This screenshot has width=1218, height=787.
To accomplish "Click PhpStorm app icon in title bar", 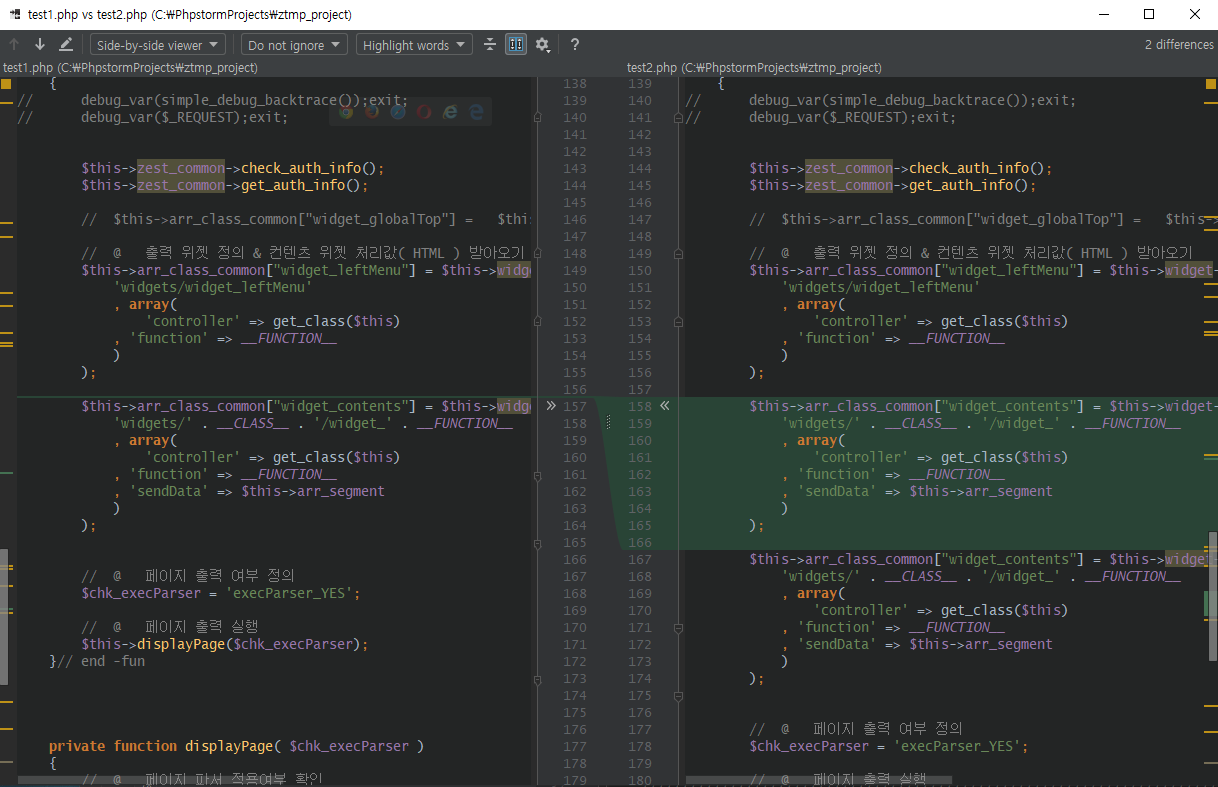I will point(14,15).
